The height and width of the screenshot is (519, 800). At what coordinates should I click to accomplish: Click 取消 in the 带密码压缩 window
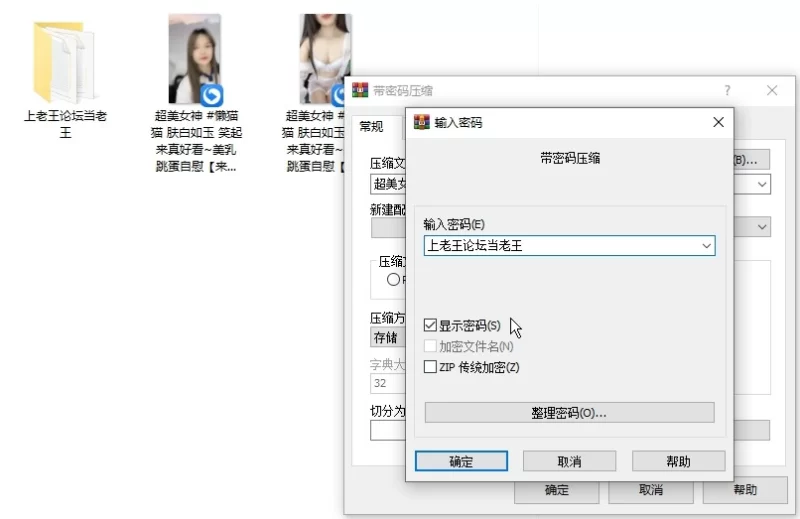pyautogui.click(x=651, y=490)
